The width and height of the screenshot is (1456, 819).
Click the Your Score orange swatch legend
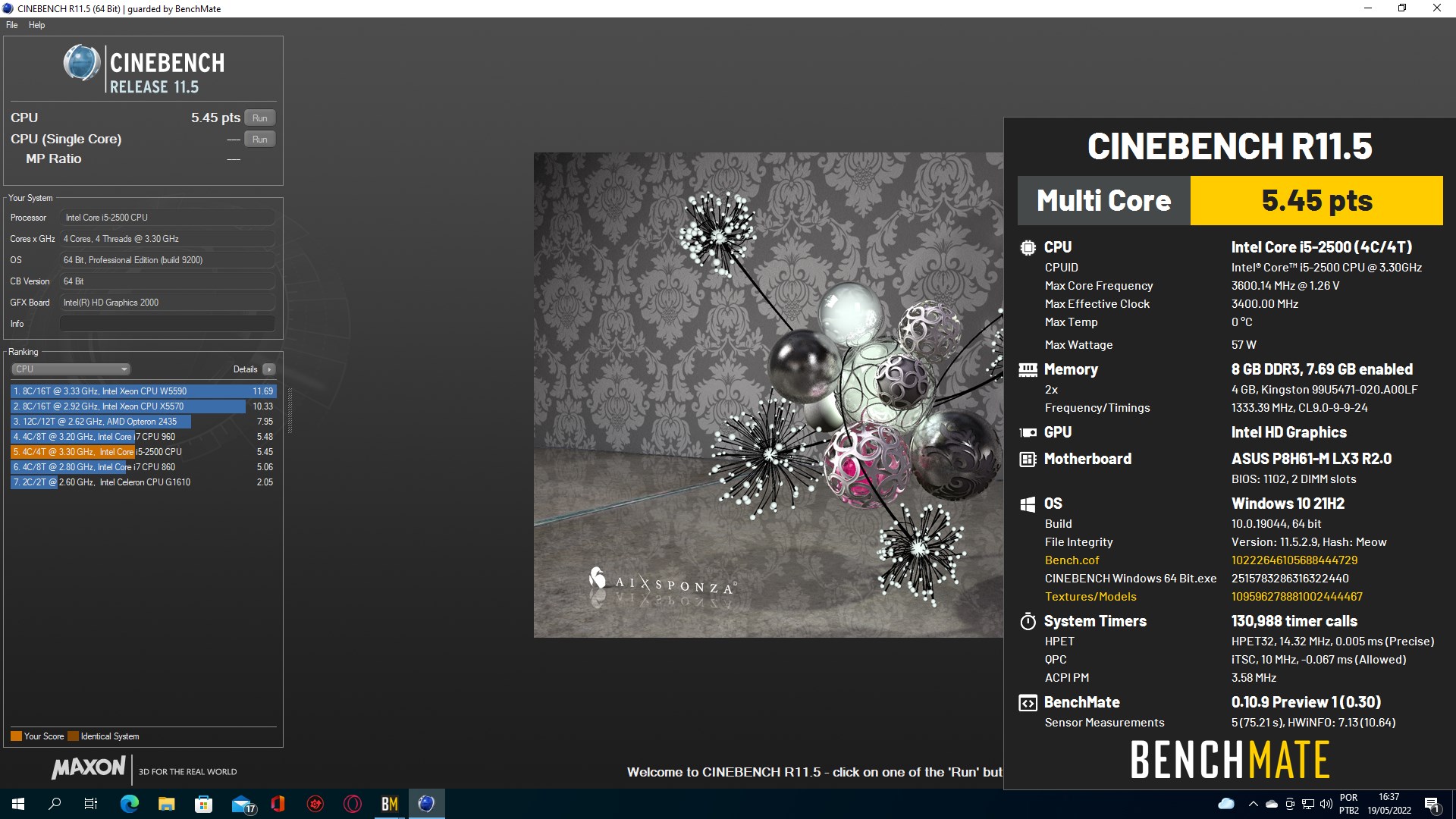point(16,736)
